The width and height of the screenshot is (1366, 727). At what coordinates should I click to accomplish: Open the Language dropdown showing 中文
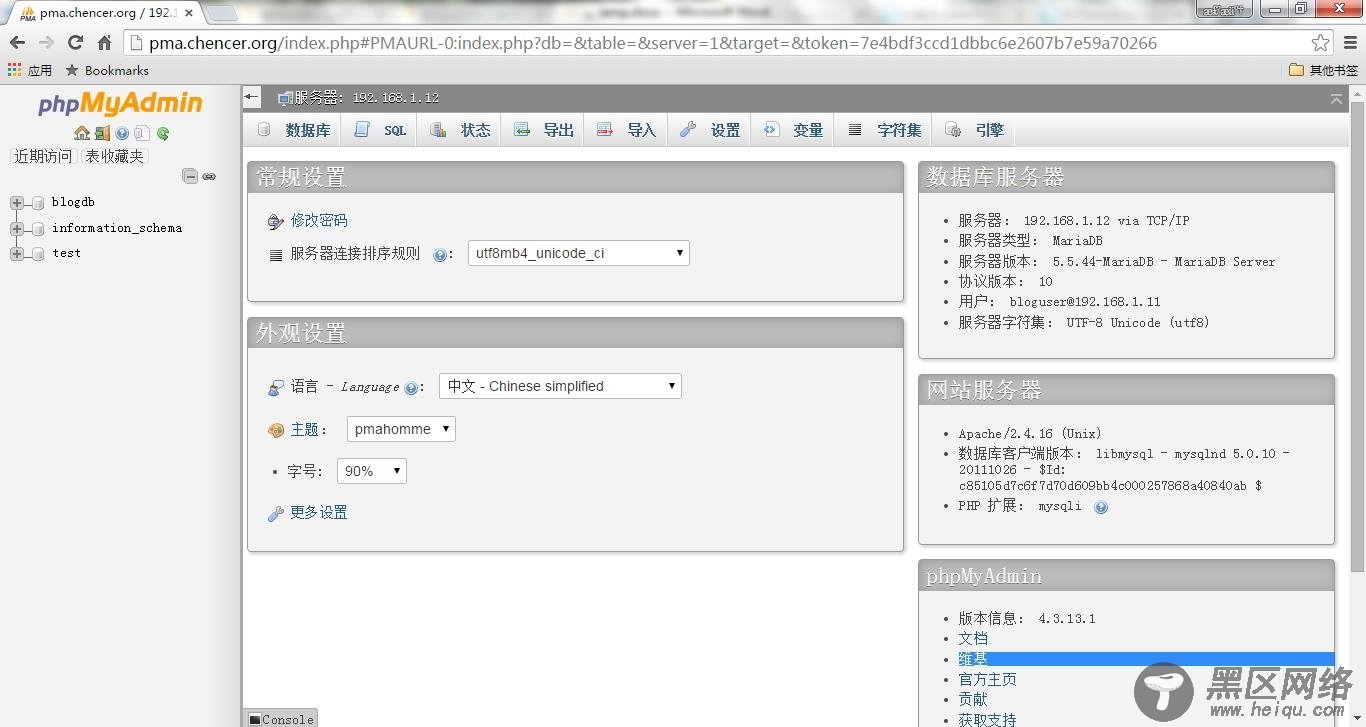point(560,386)
